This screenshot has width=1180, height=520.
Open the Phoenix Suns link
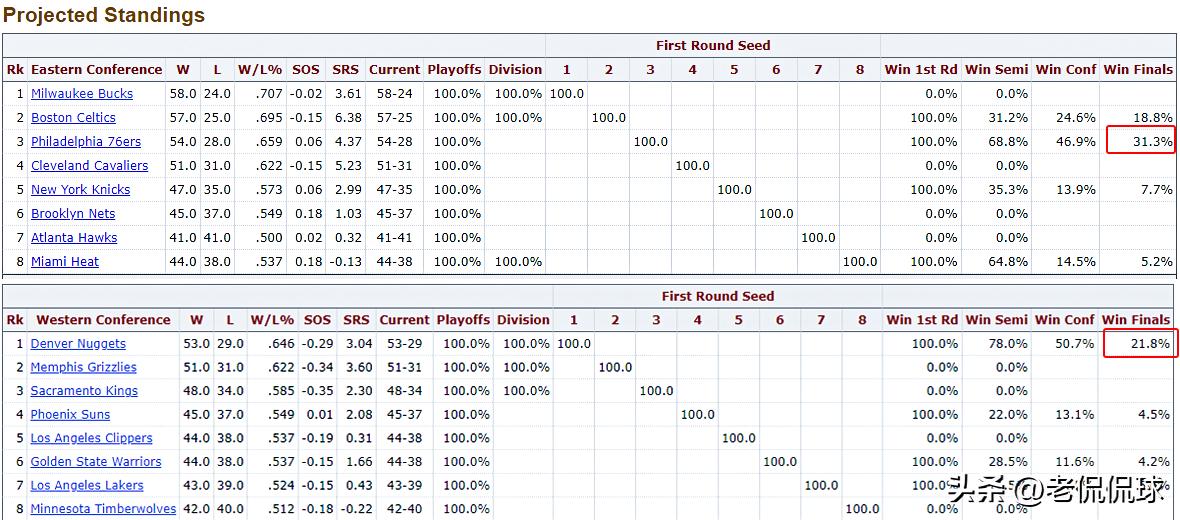point(70,415)
